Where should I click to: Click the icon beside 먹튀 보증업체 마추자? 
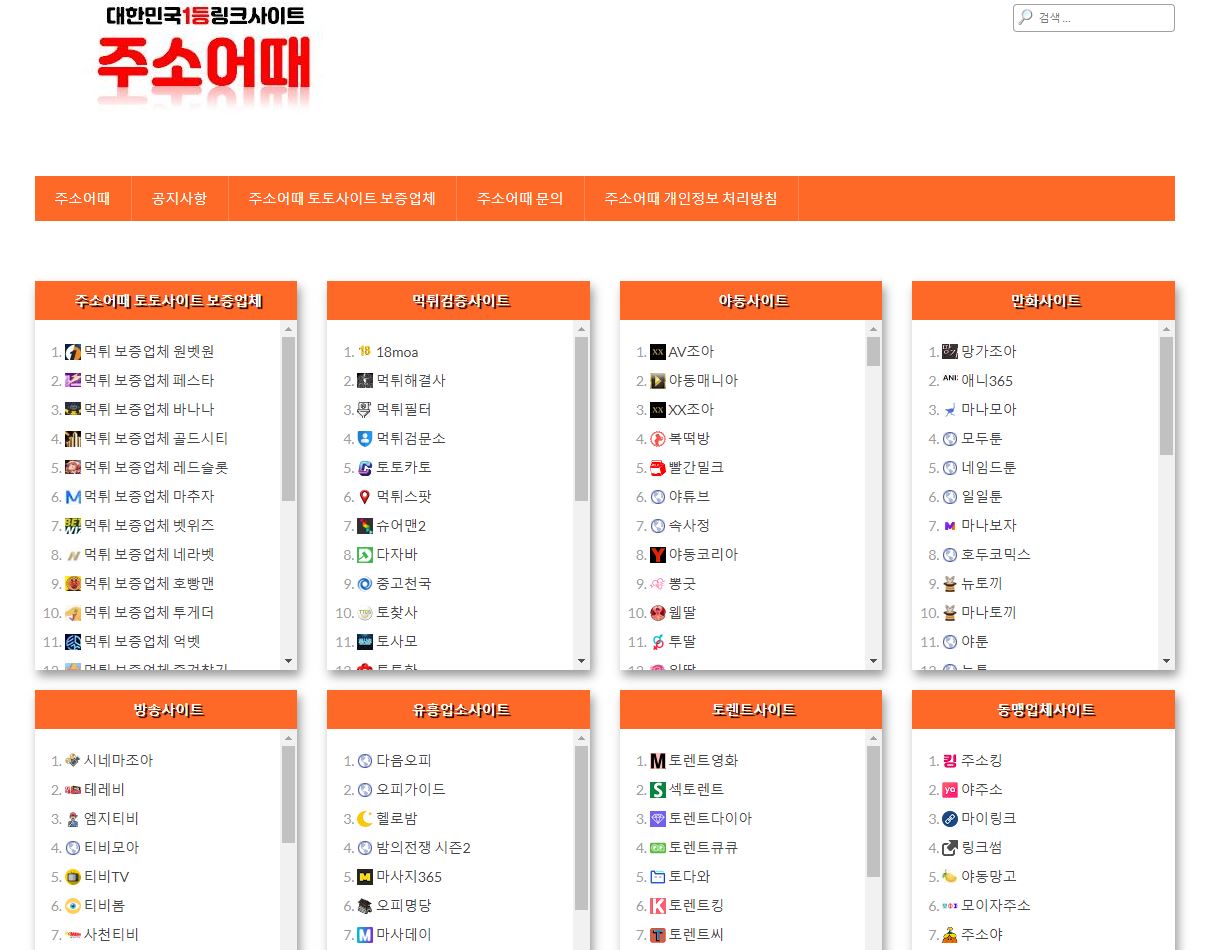tap(73, 497)
